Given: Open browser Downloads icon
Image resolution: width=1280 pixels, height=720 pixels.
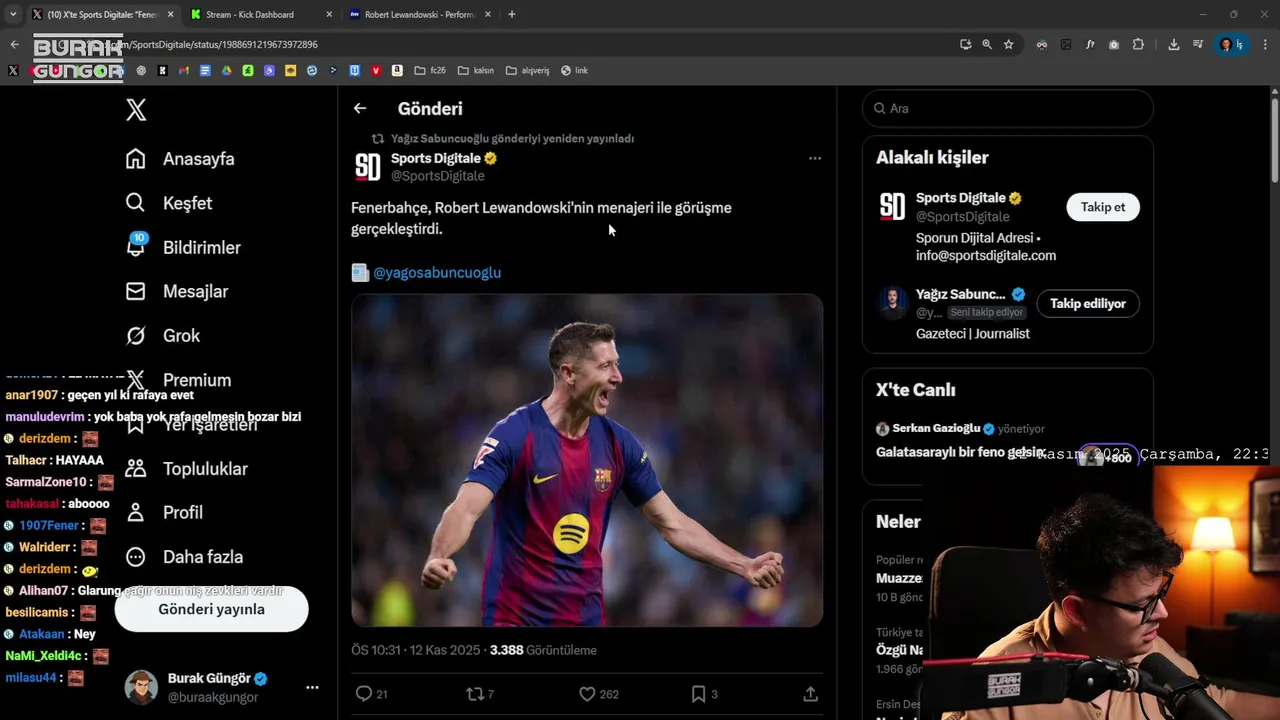Looking at the screenshot, I should pos(1174,45).
